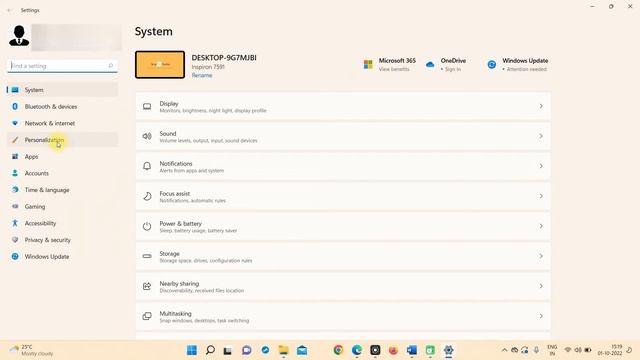
Task: Expand the Nearby sharing row chevron
Action: (541, 286)
